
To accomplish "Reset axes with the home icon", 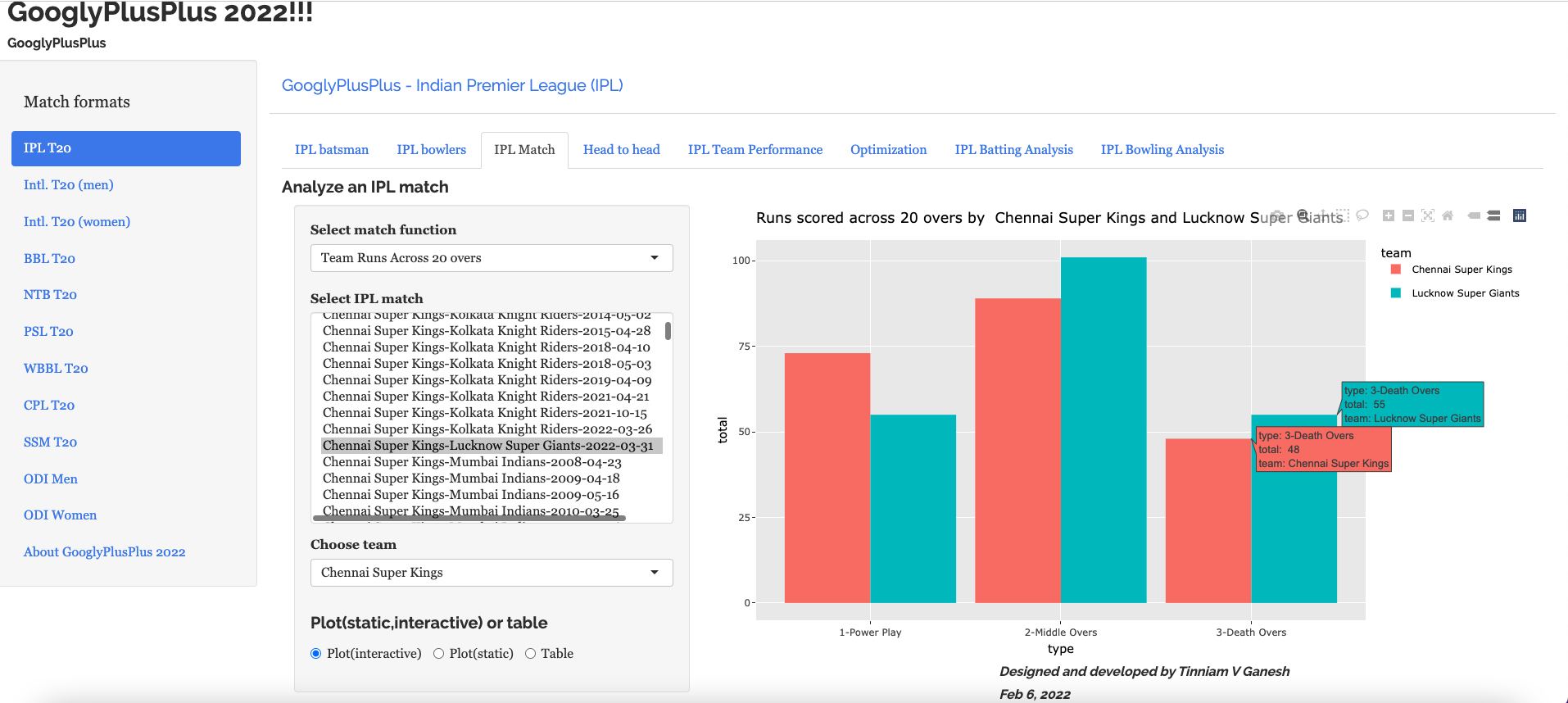I will point(1448,215).
